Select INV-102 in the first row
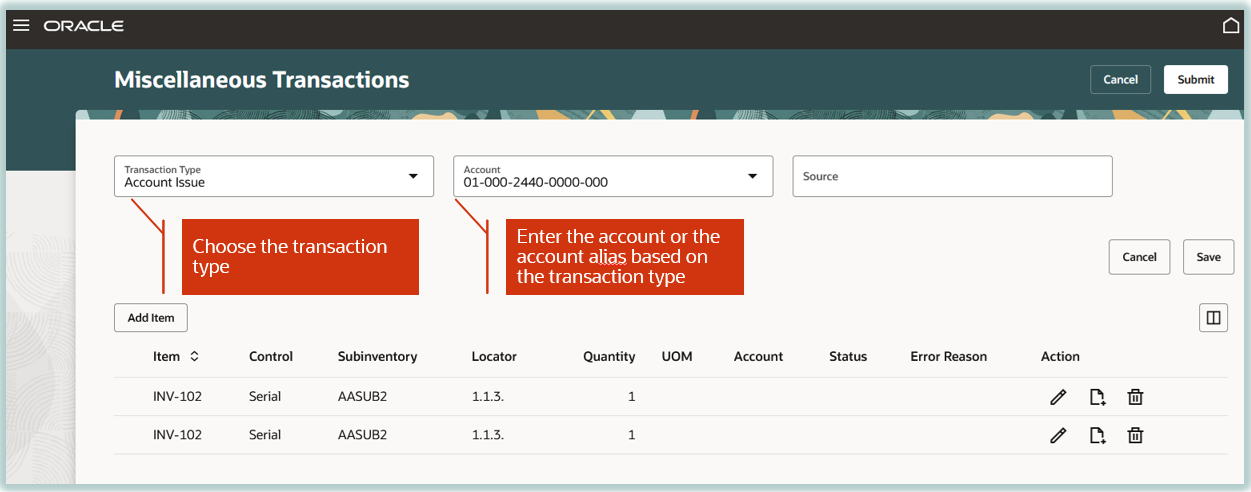The width and height of the screenshot is (1251, 492). click(177, 397)
